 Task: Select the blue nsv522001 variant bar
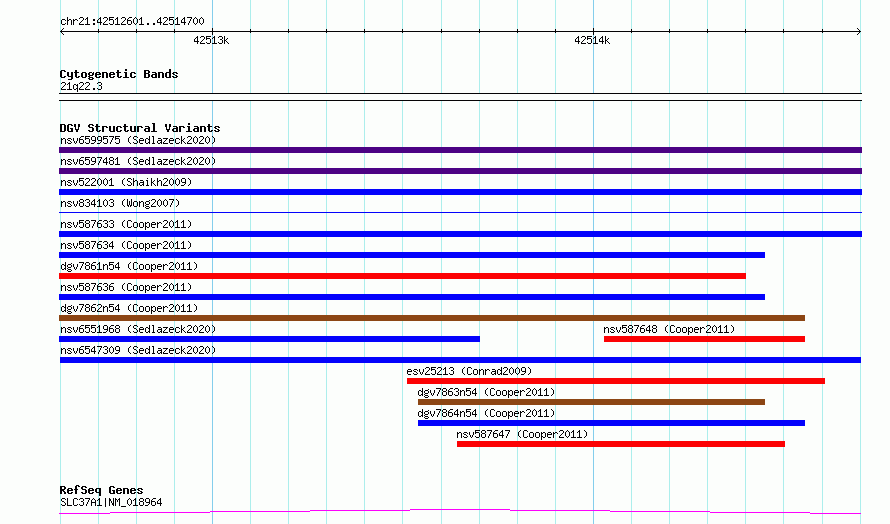pyautogui.click(x=460, y=192)
